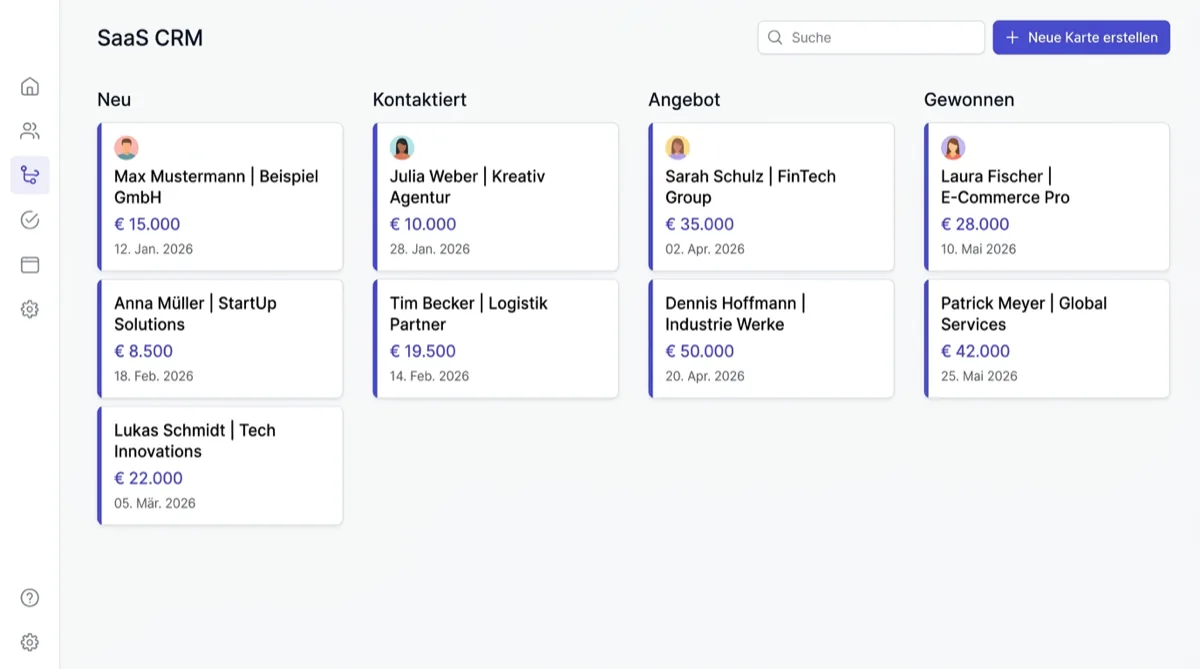Focus the Suche search field
The width and height of the screenshot is (1200, 669).
pos(871,38)
